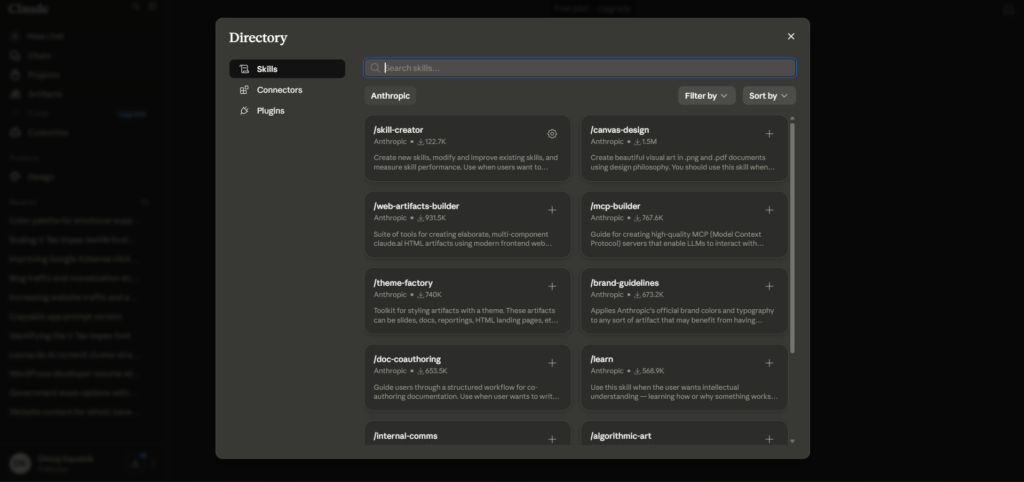This screenshot has height=482, width=1024.
Task: Add the /web-artifacts-builder skill via plus
Action: 552,210
